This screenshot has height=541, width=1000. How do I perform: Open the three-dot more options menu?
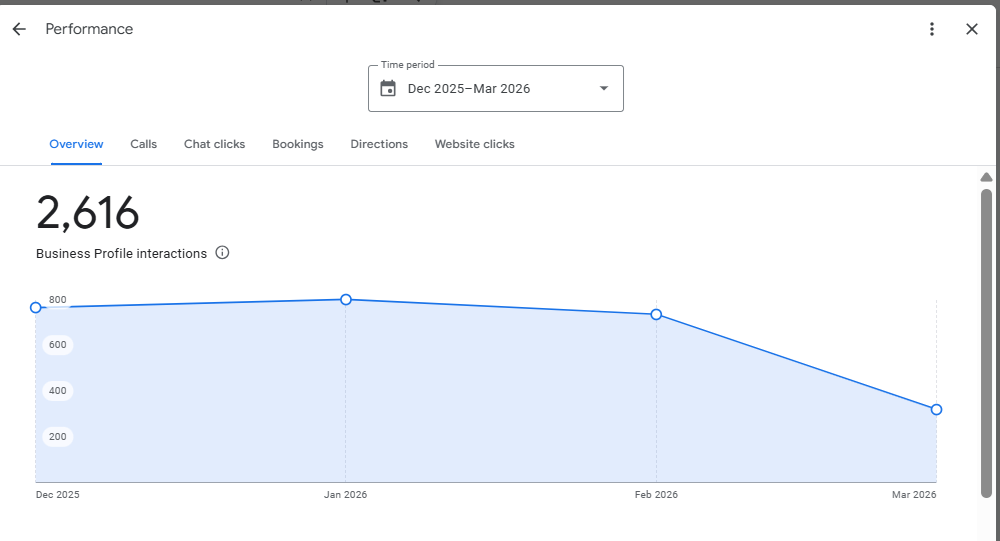pyautogui.click(x=932, y=29)
